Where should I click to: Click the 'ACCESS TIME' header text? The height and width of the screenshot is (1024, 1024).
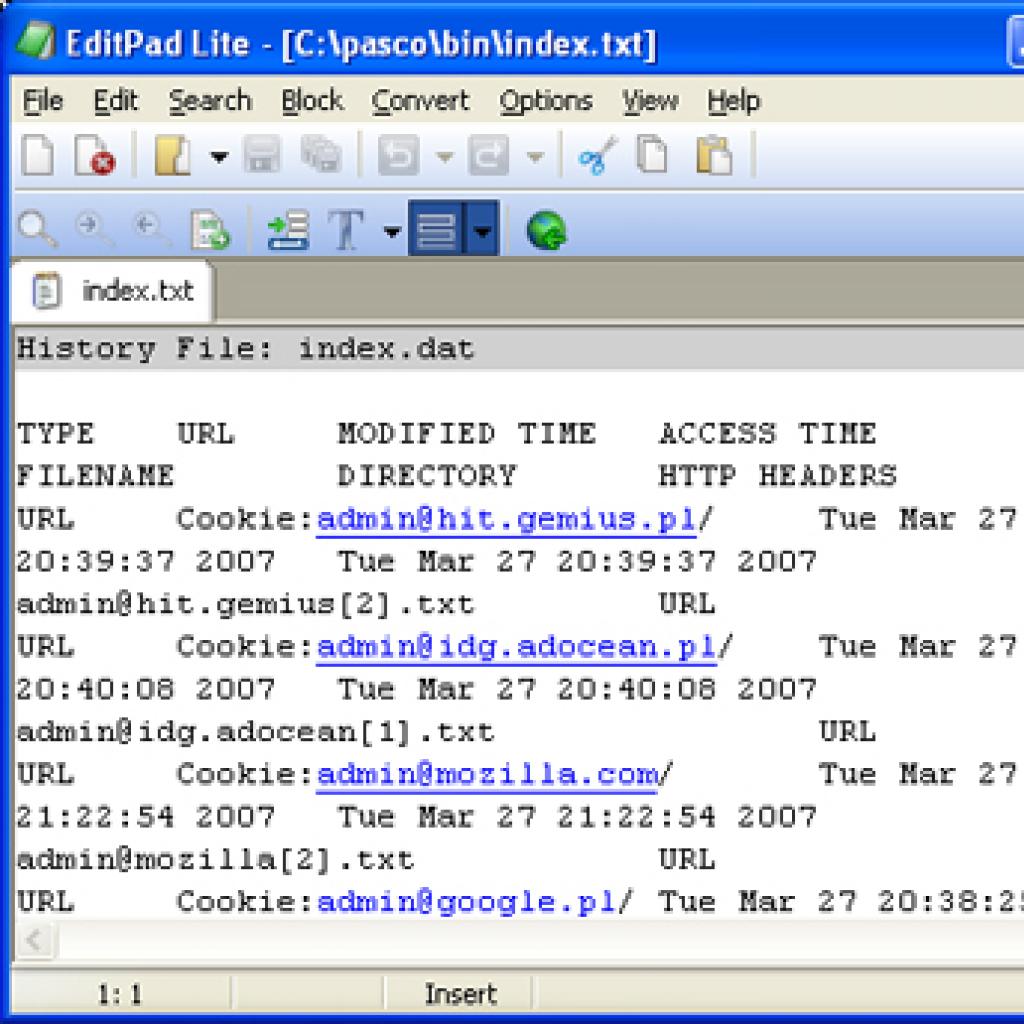coord(767,434)
